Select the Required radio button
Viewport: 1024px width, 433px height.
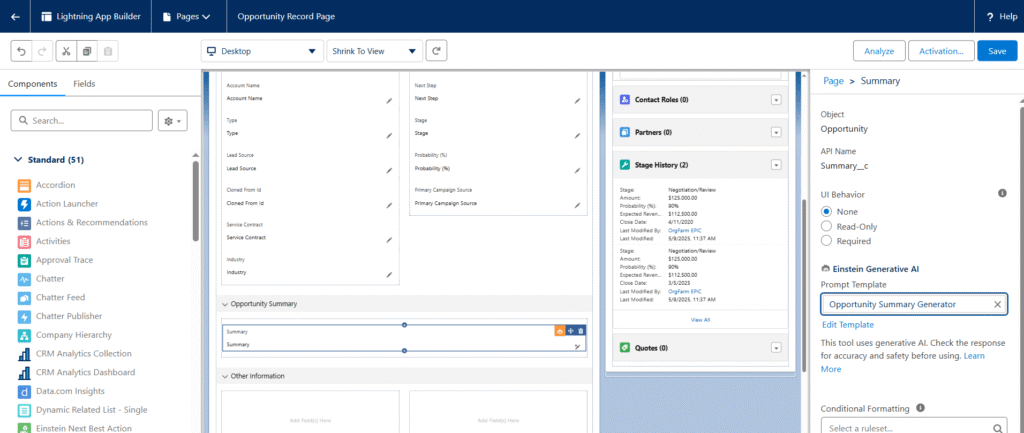point(826,240)
